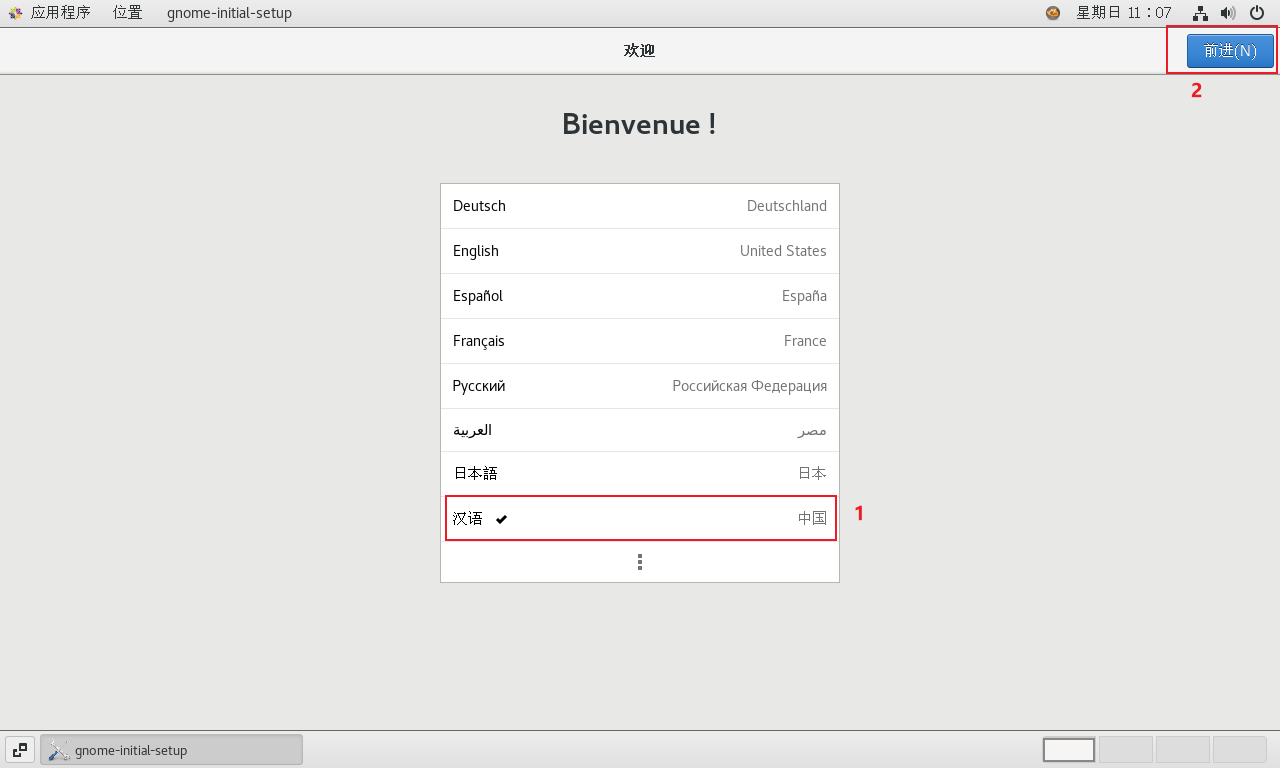Viewport: 1280px width, 768px height.
Task: Select the first workspace box
Action: [1069, 750]
